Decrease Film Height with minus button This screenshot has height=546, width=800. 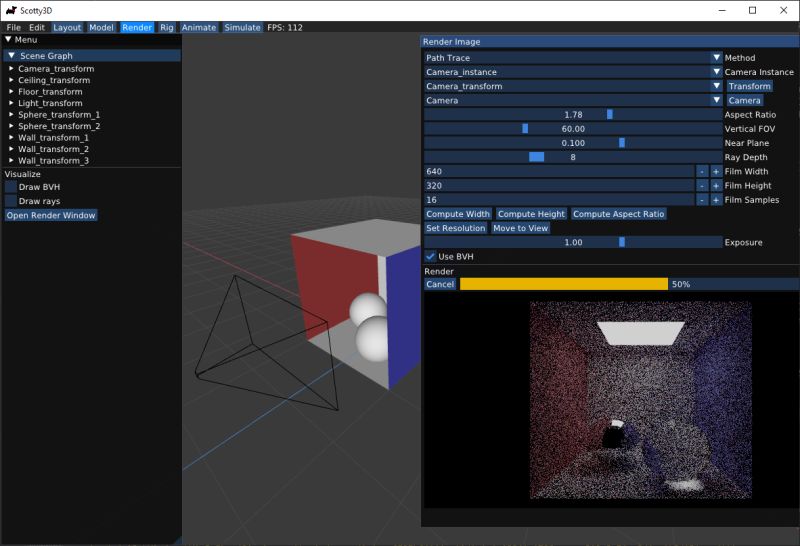702,186
